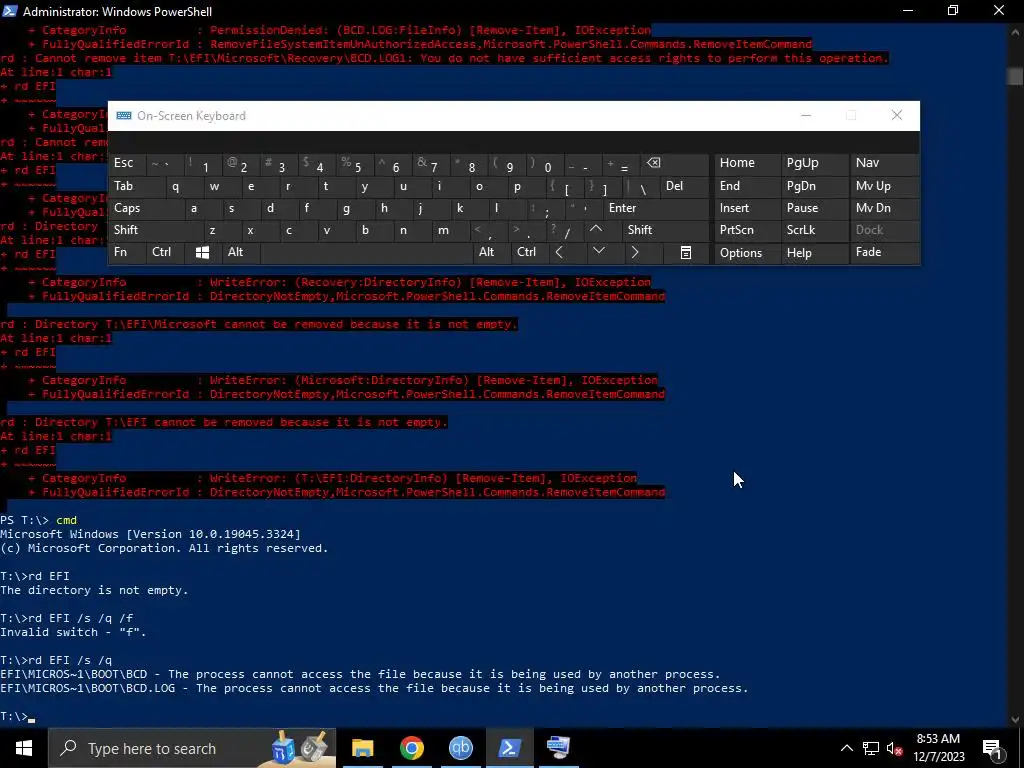The width and height of the screenshot is (1024, 768).
Task: Click the context menu key on keyboard
Action: point(686,252)
